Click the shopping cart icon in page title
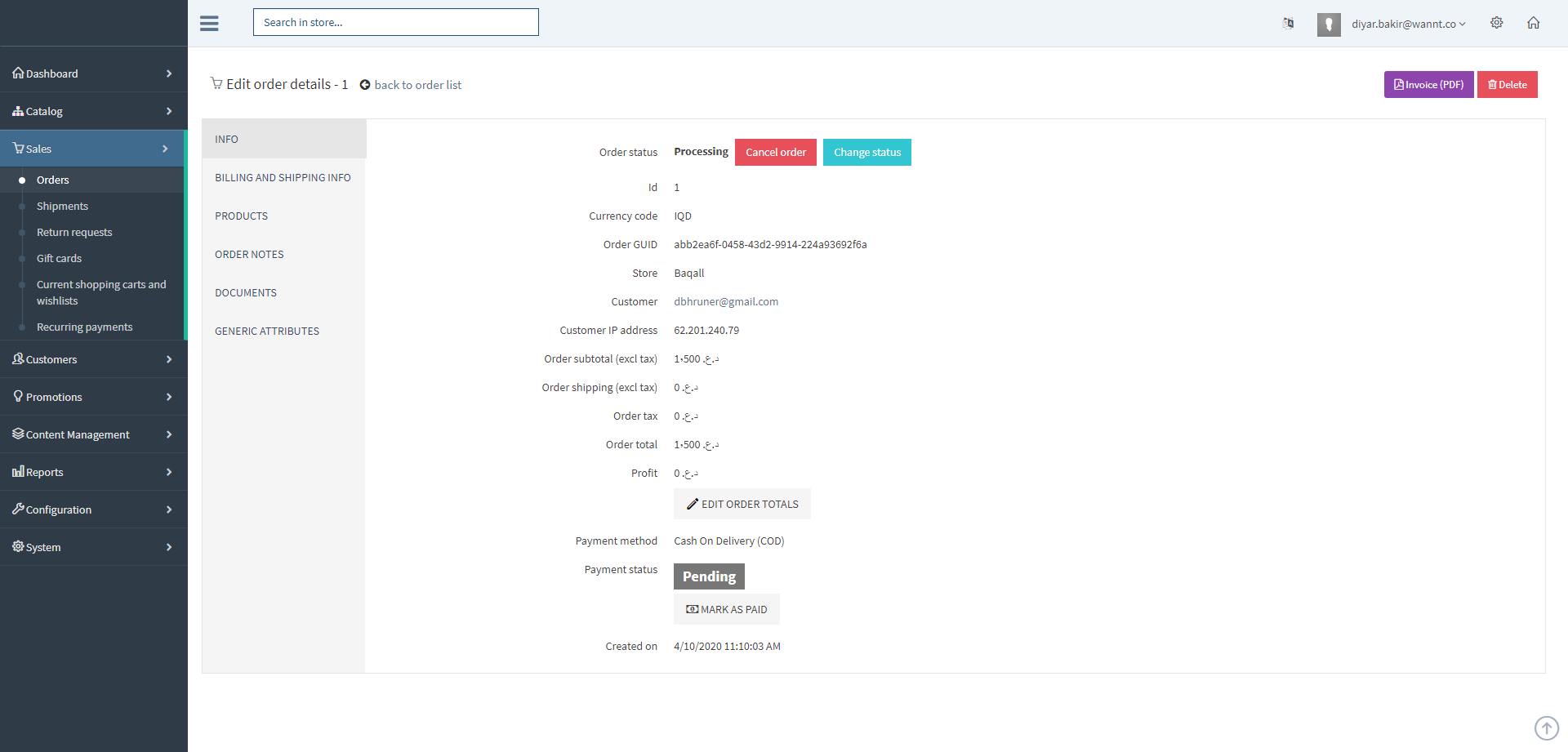The image size is (1568, 752). pos(216,83)
